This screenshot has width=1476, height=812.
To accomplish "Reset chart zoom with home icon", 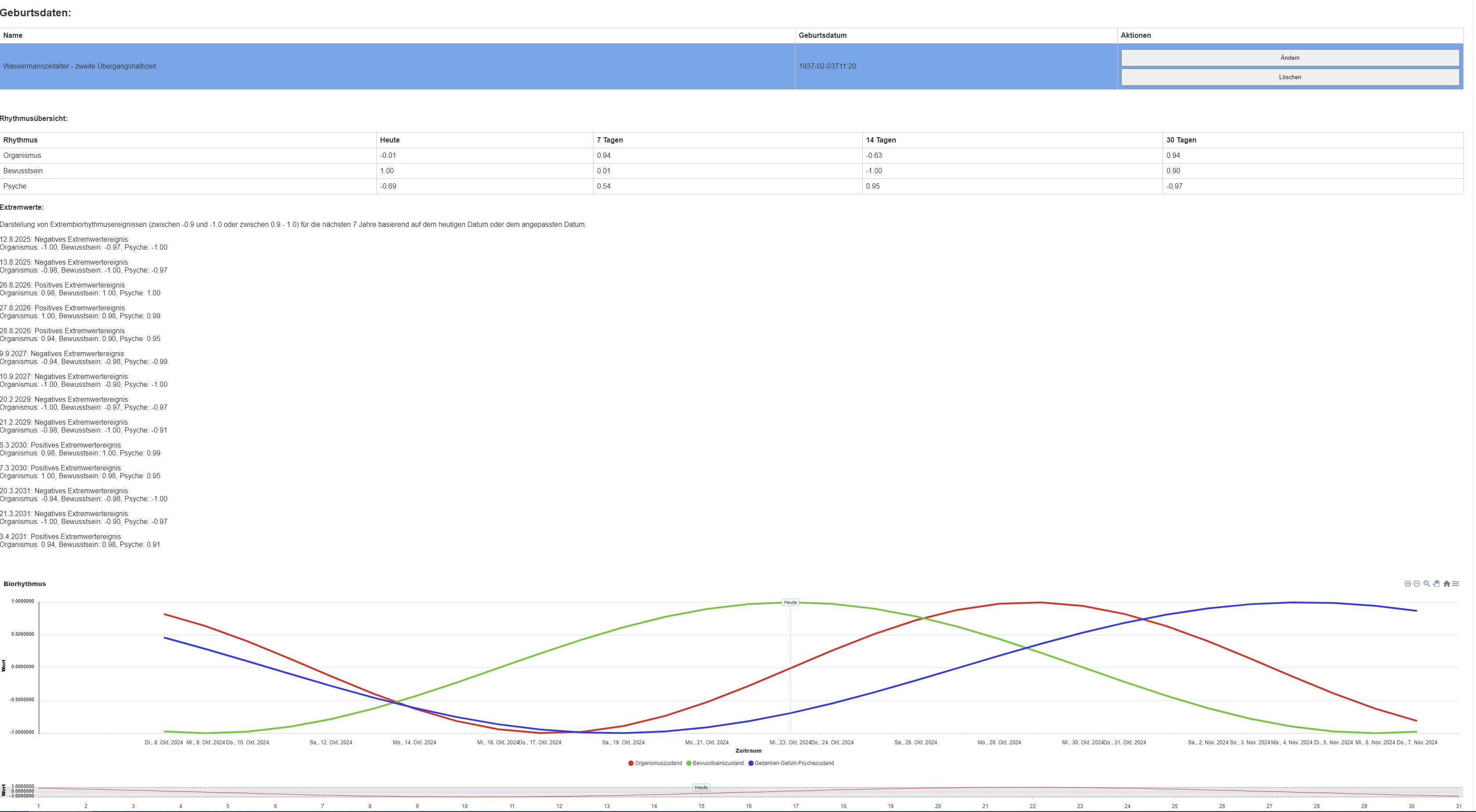I will tap(1446, 583).
